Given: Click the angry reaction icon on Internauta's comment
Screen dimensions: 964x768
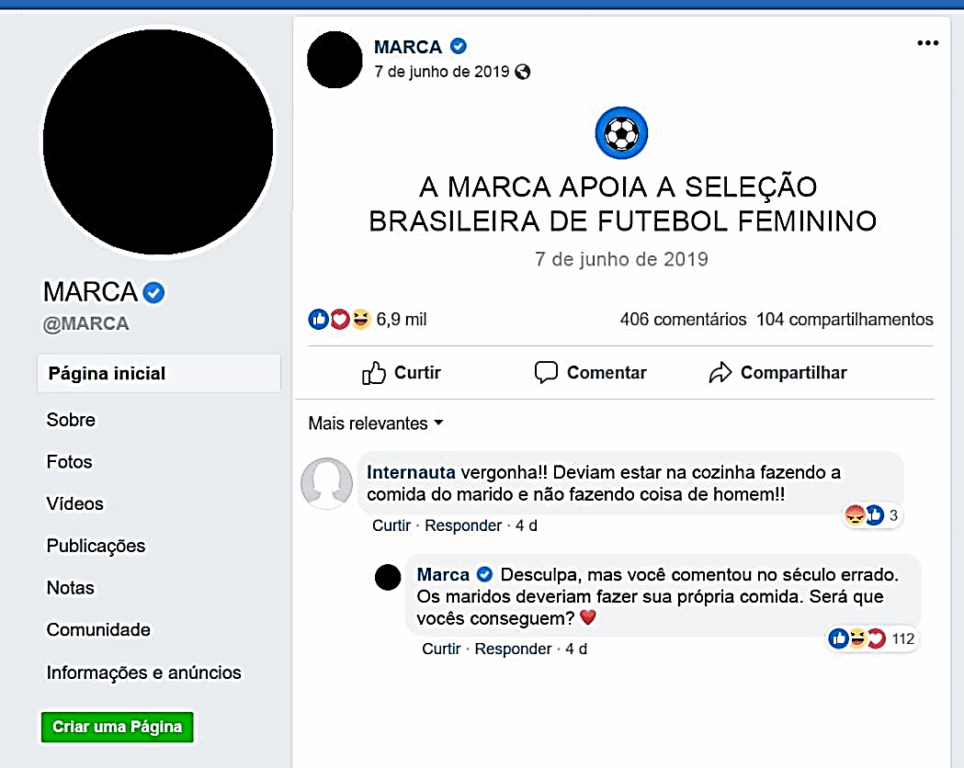Looking at the screenshot, I should pos(855,514).
